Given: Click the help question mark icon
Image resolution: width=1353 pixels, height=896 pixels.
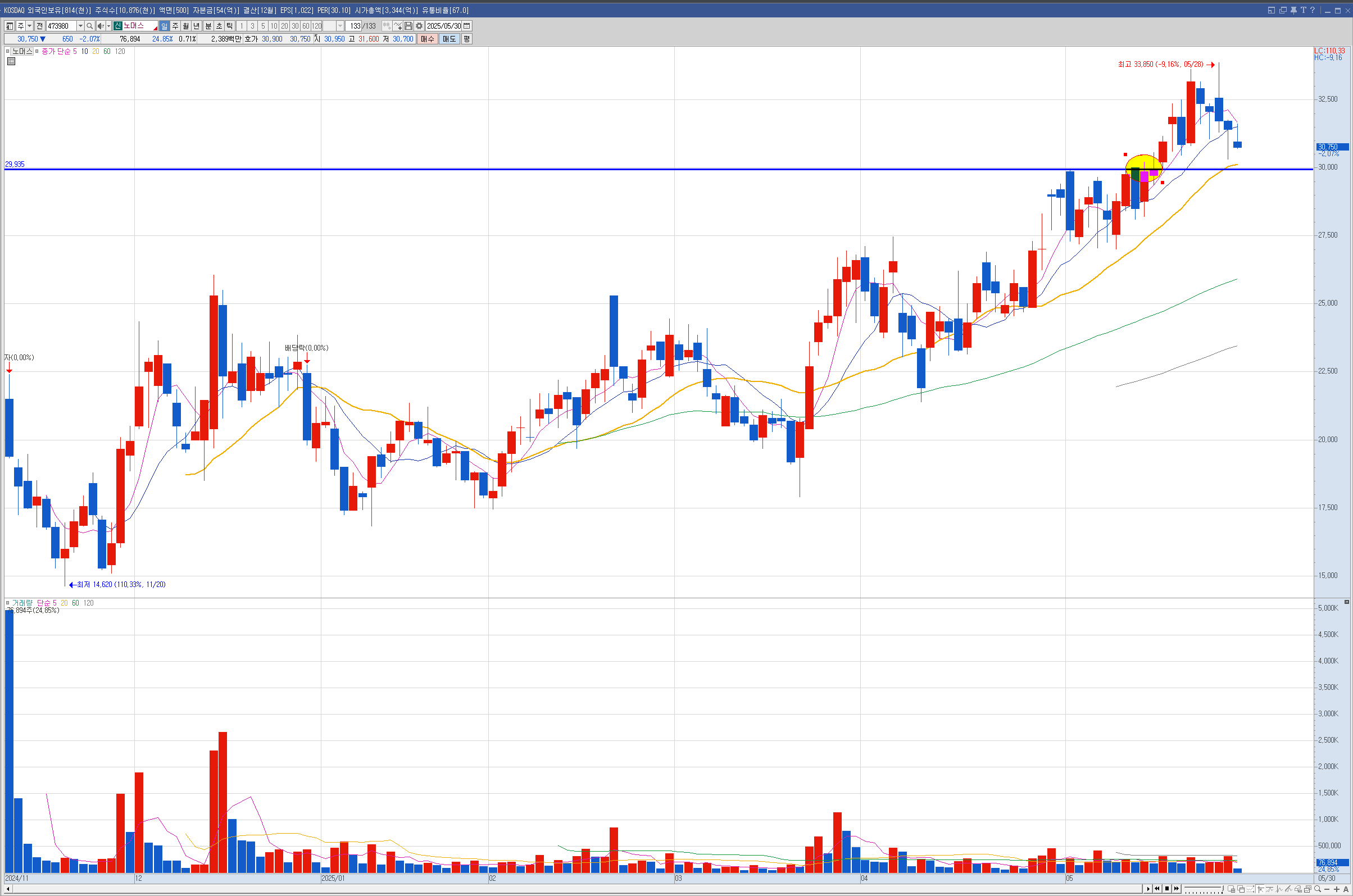Looking at the screenshot, I should click(1313, 10).
